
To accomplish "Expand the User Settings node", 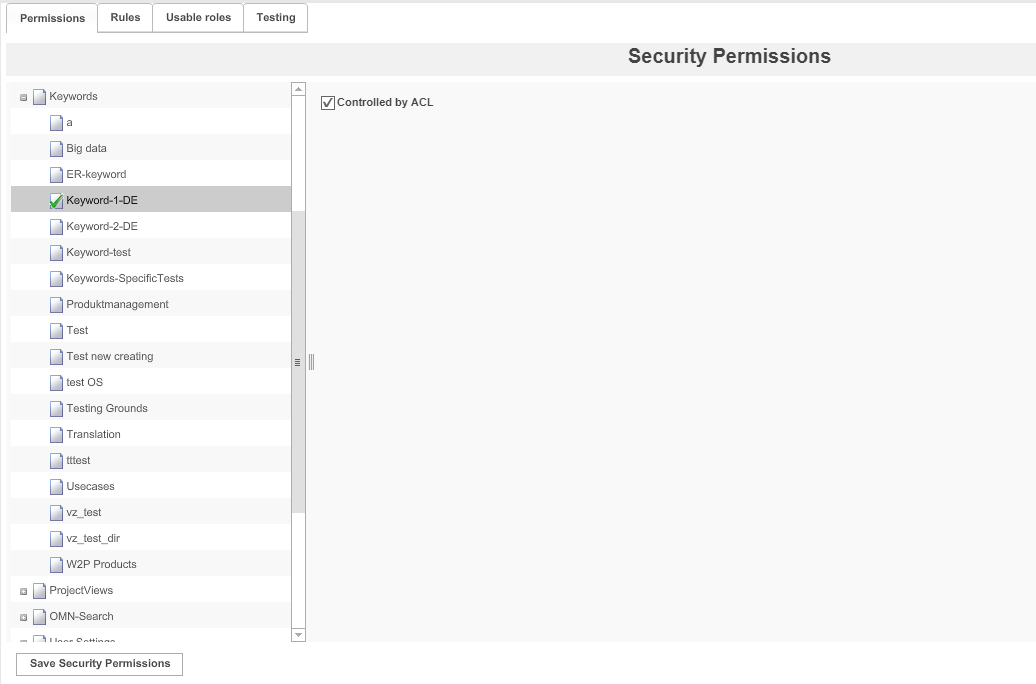I will (x=21, y=641).
